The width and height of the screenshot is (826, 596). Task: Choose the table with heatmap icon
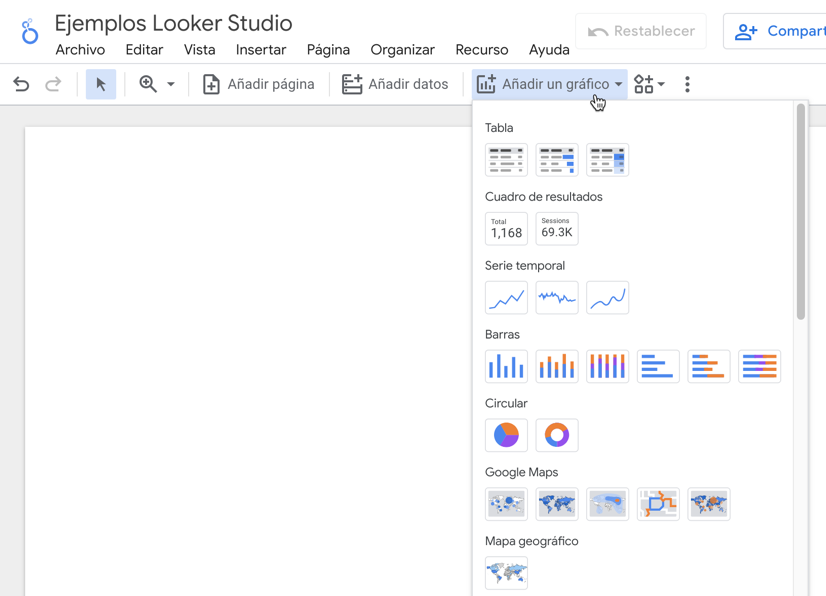tap(607, 160)
